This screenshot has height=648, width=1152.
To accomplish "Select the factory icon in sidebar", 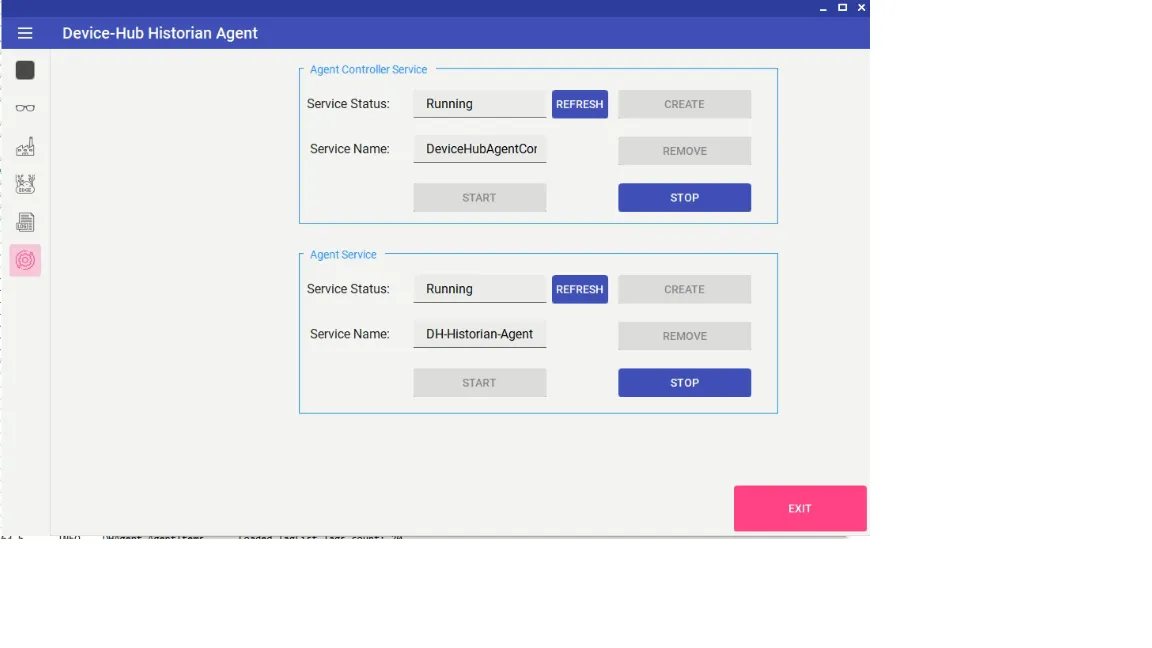I will point(25,146).
